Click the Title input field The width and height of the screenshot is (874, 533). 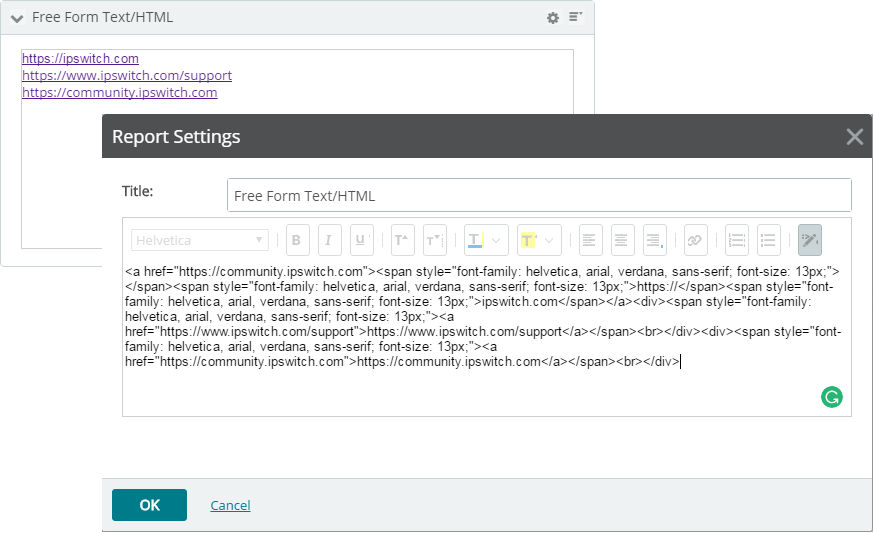539,196
